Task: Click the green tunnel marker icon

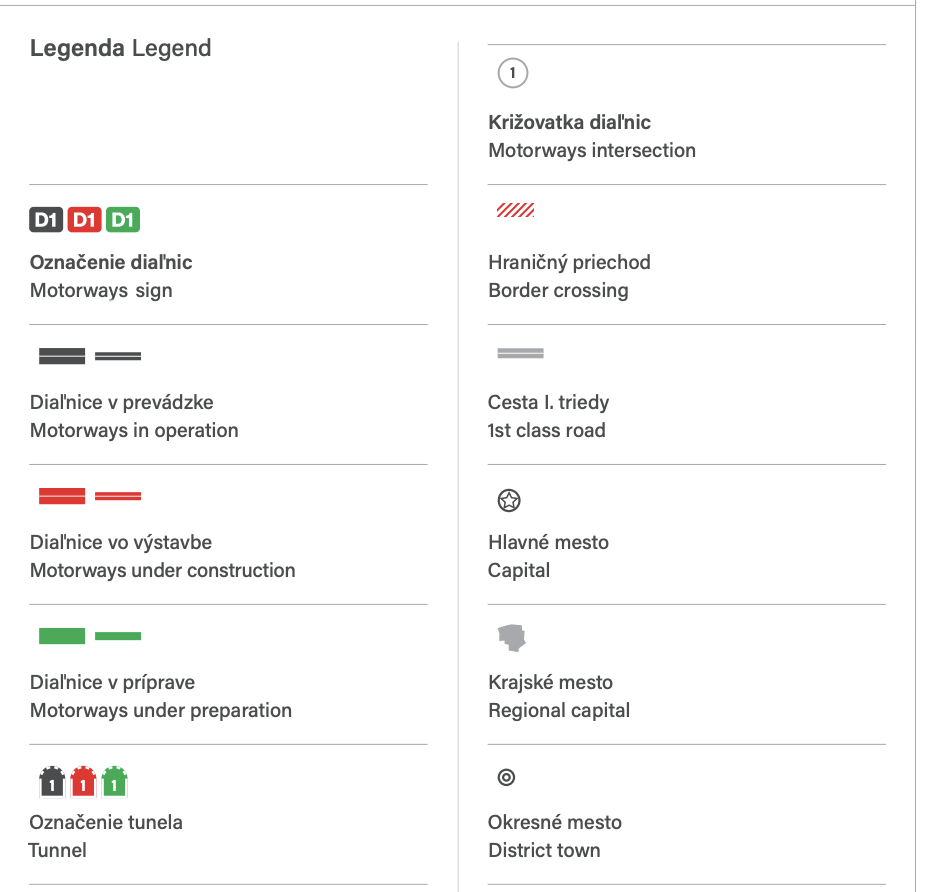Action: pyautogui.click(x=115, y=781)
